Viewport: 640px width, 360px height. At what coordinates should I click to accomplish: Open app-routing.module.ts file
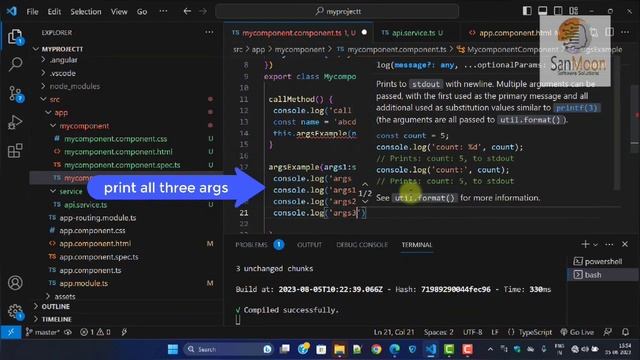98,218
